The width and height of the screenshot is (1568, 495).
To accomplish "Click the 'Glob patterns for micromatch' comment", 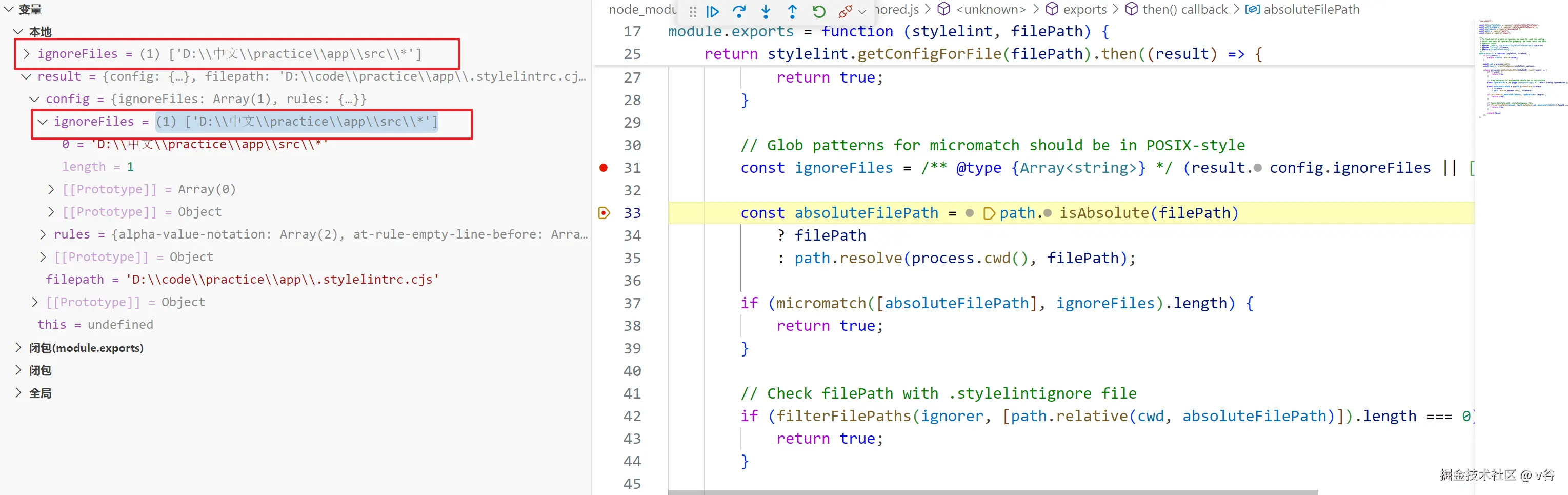I will coord(992,145).
